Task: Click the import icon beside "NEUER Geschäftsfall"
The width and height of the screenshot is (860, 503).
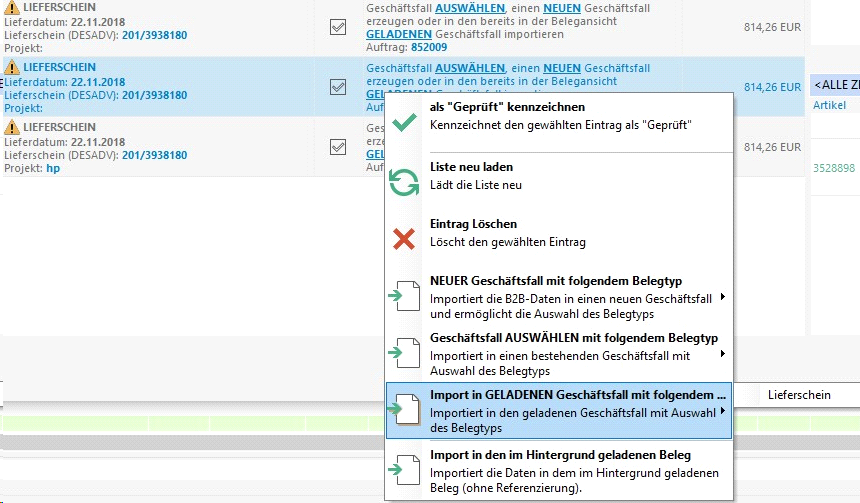Action: 404,297
